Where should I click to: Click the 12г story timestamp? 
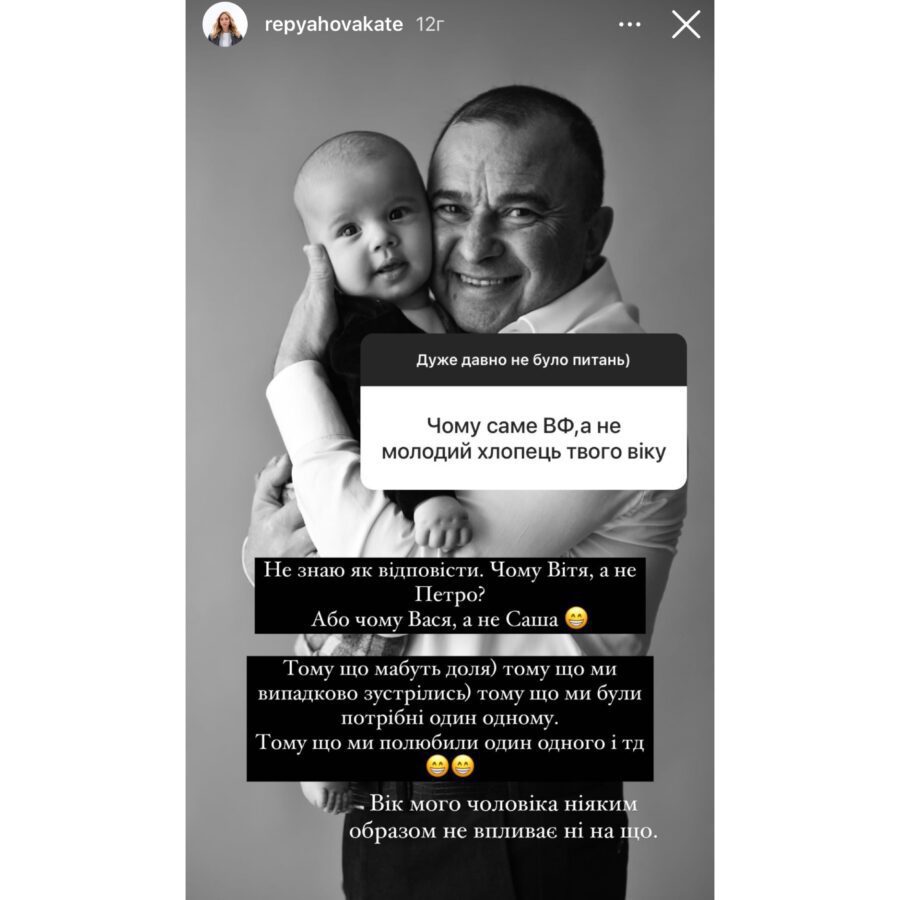429,25
